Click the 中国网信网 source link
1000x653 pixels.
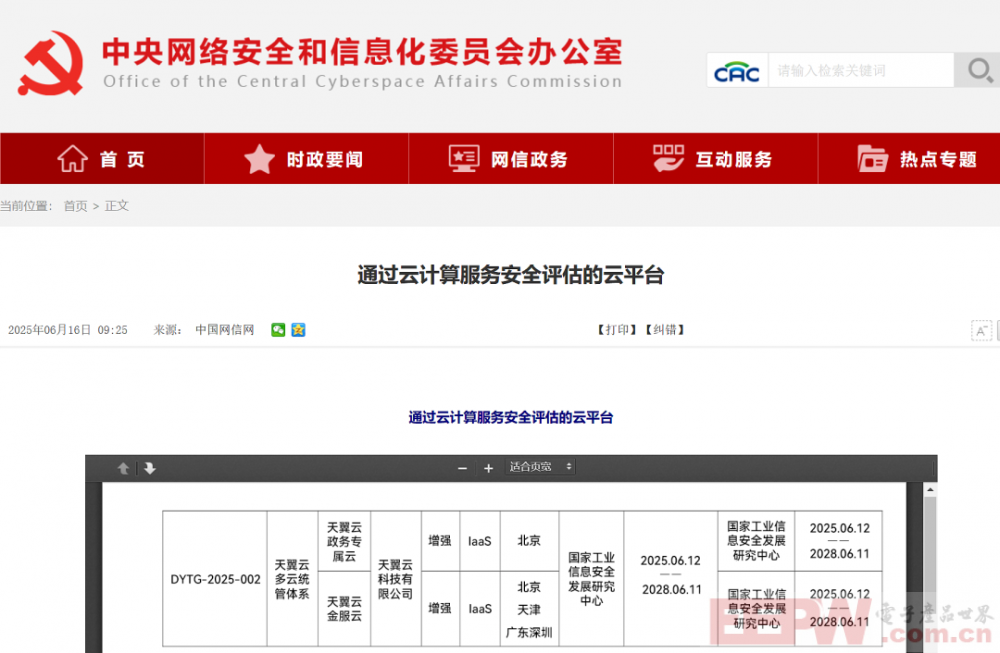tap(224, 330)
